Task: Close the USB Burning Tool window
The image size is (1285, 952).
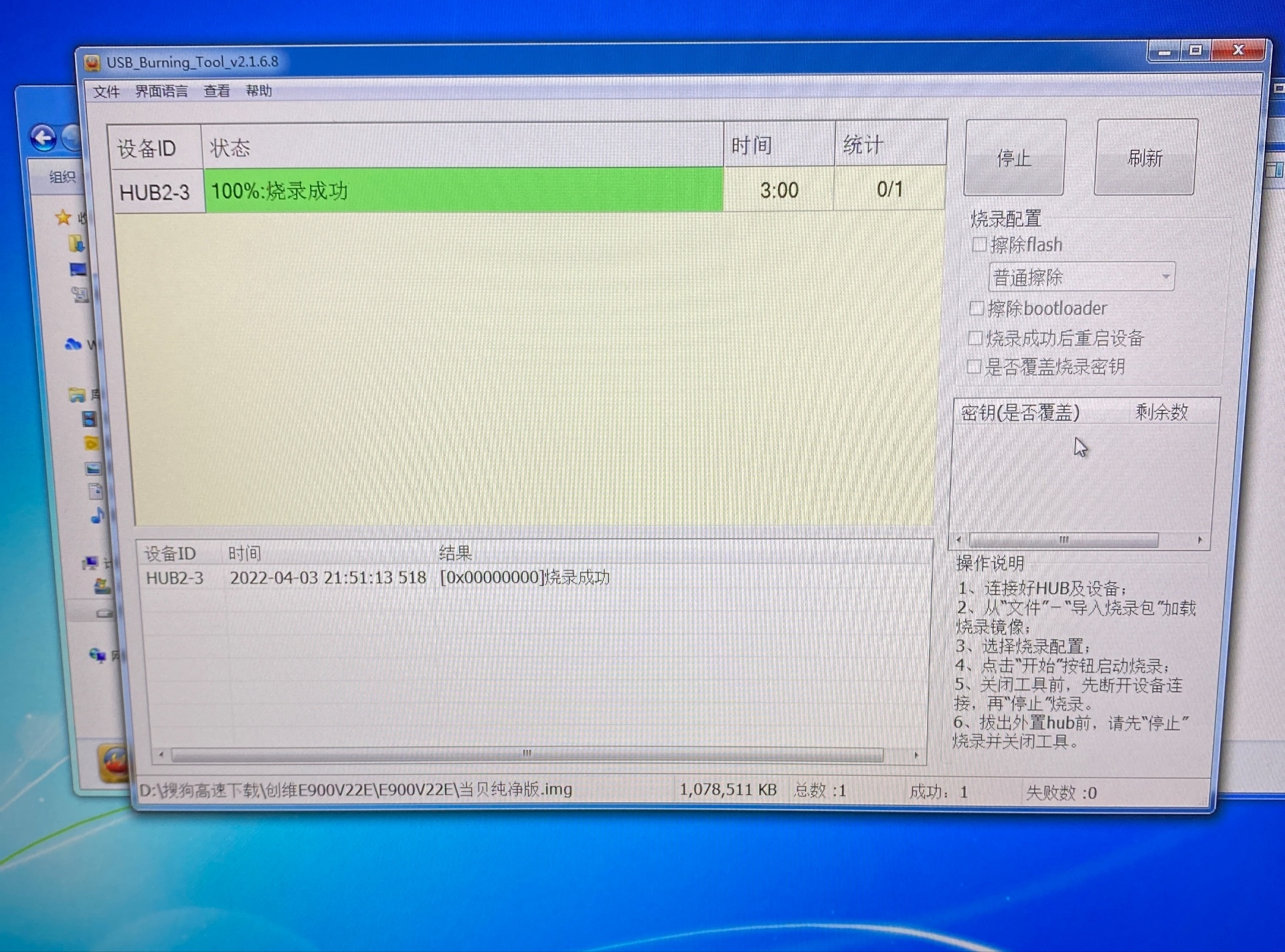Action: tap(1238, 50)
